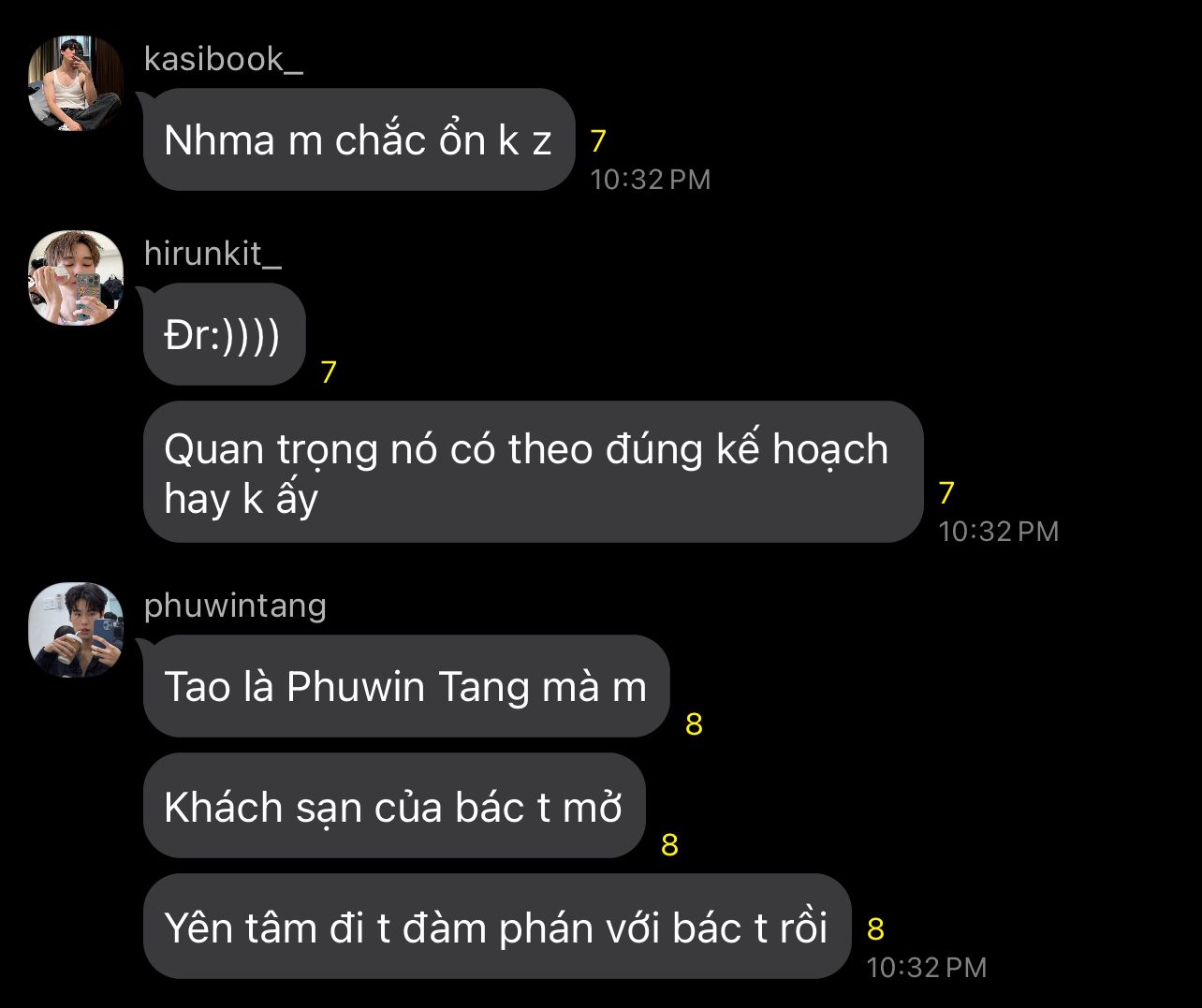Select the 'Đr:))))' message bubble
Viewport: 1202px width, 1008px height.
tap(225, 334)
